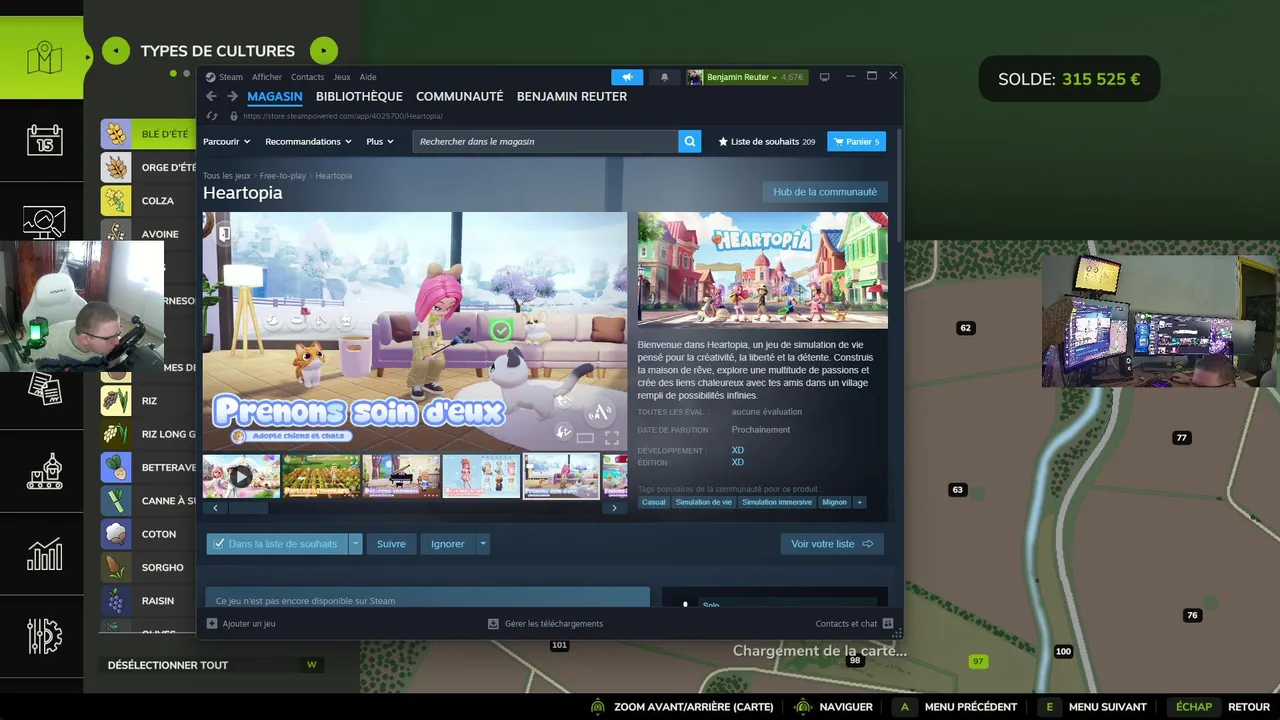Open the Jeux menu
Image resolution: width=1280 pixels, height=720 pixels.
point(342,77)
